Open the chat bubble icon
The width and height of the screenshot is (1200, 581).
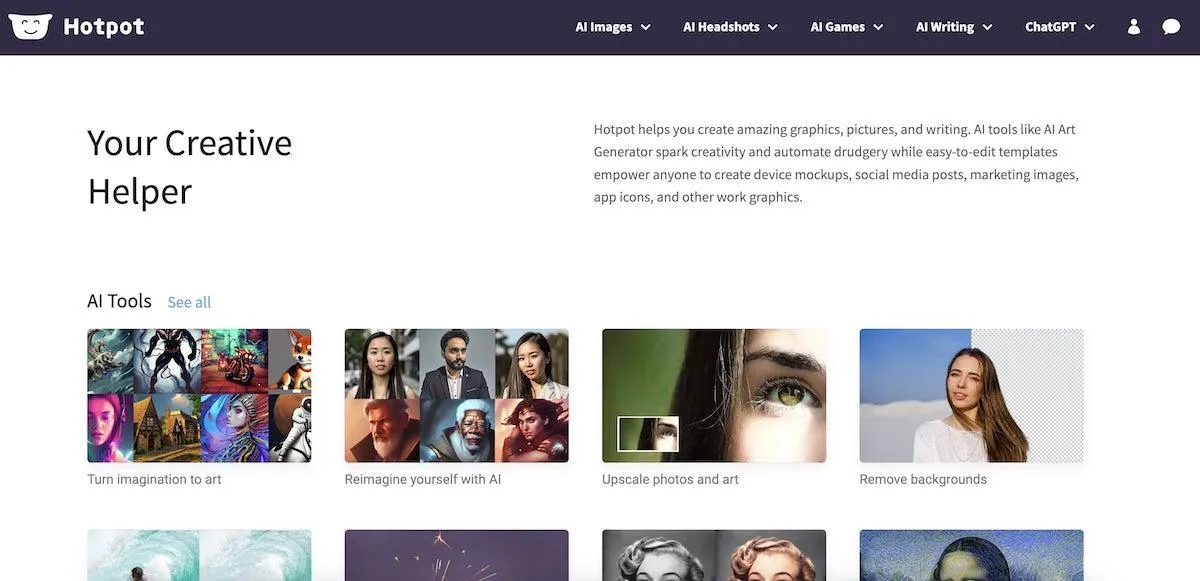click(x=1171, y=27)
